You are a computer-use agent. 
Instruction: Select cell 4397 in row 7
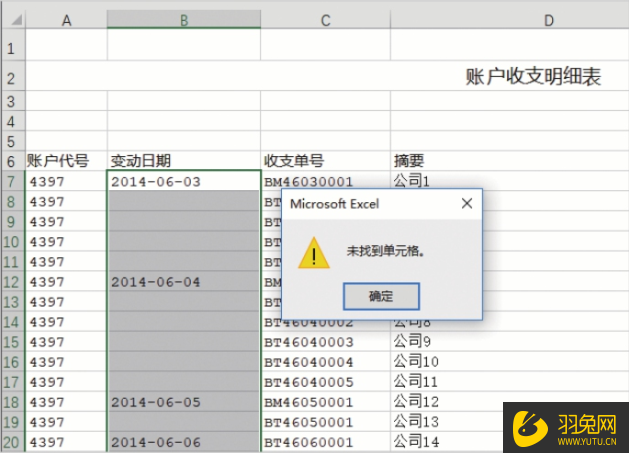[x=67, y=181]
